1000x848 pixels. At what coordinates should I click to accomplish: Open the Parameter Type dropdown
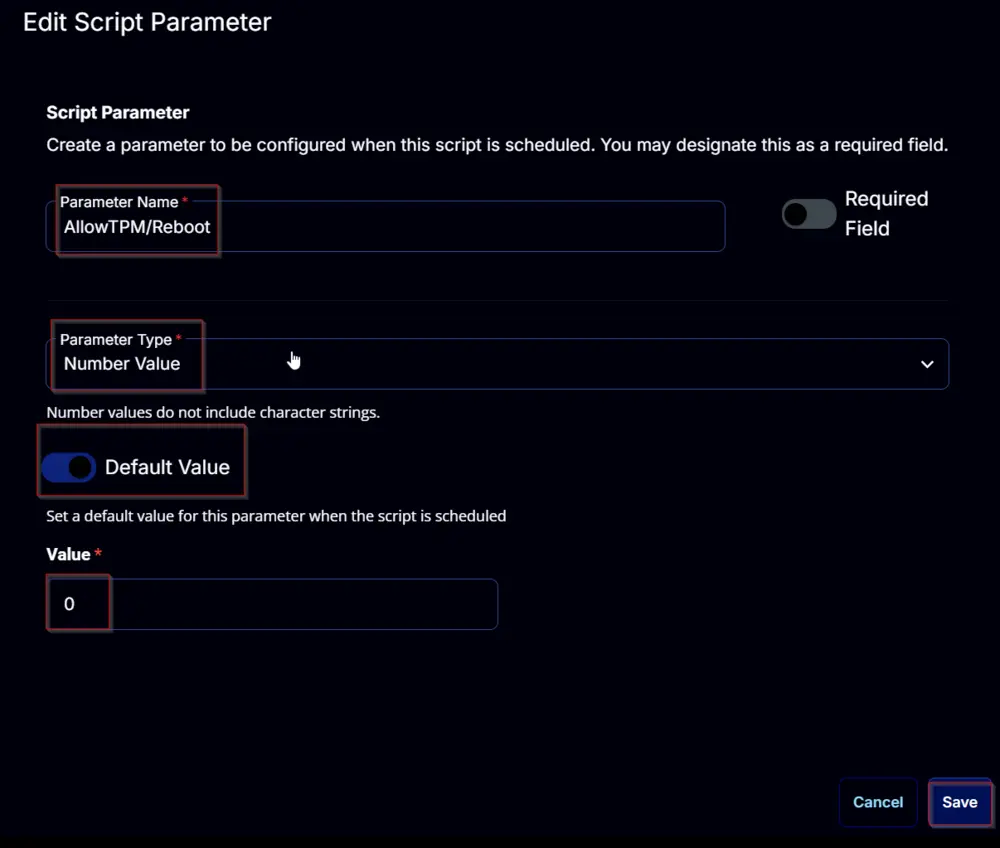[497, 363]
